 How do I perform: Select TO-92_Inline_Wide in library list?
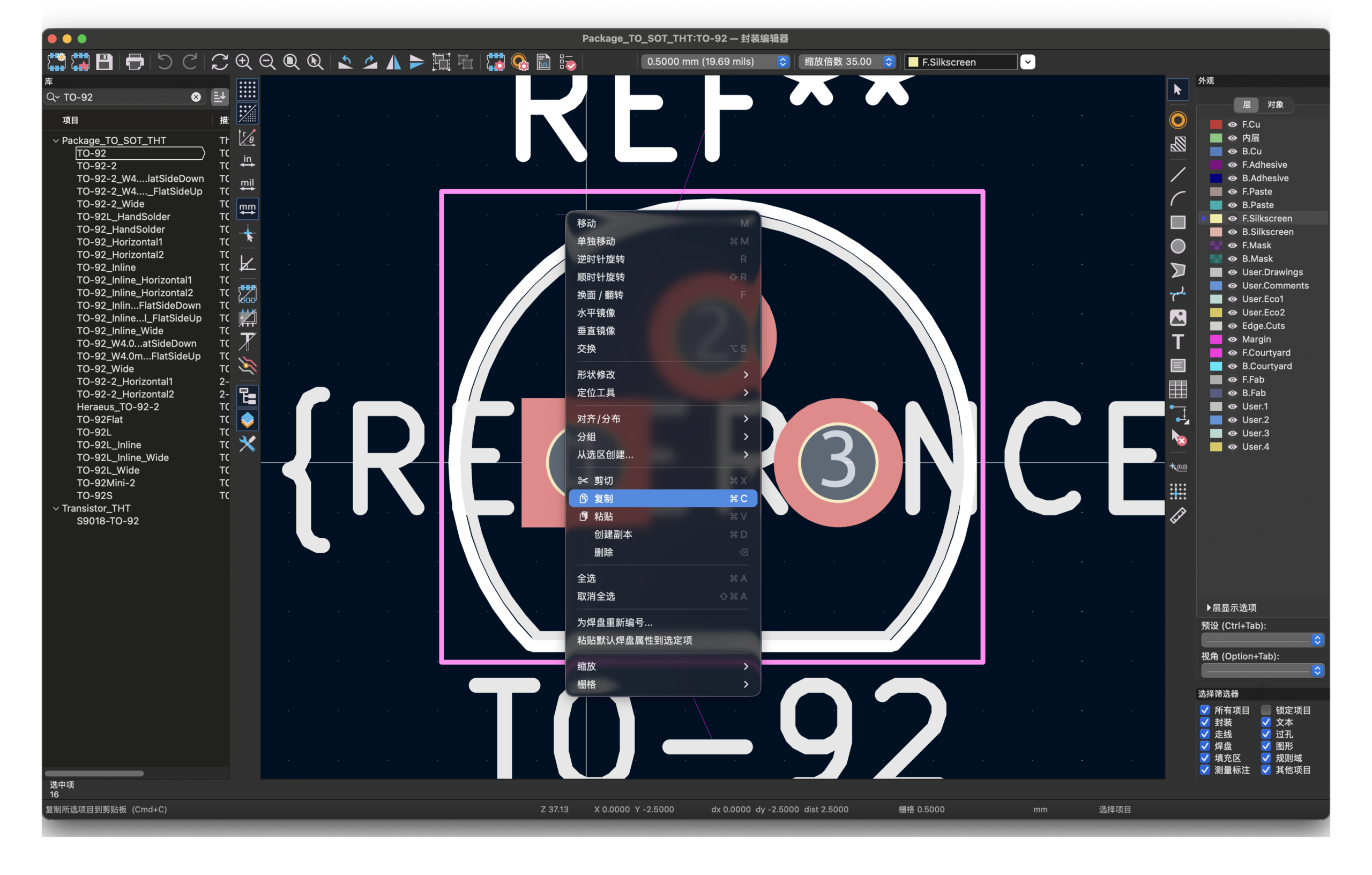120,331
